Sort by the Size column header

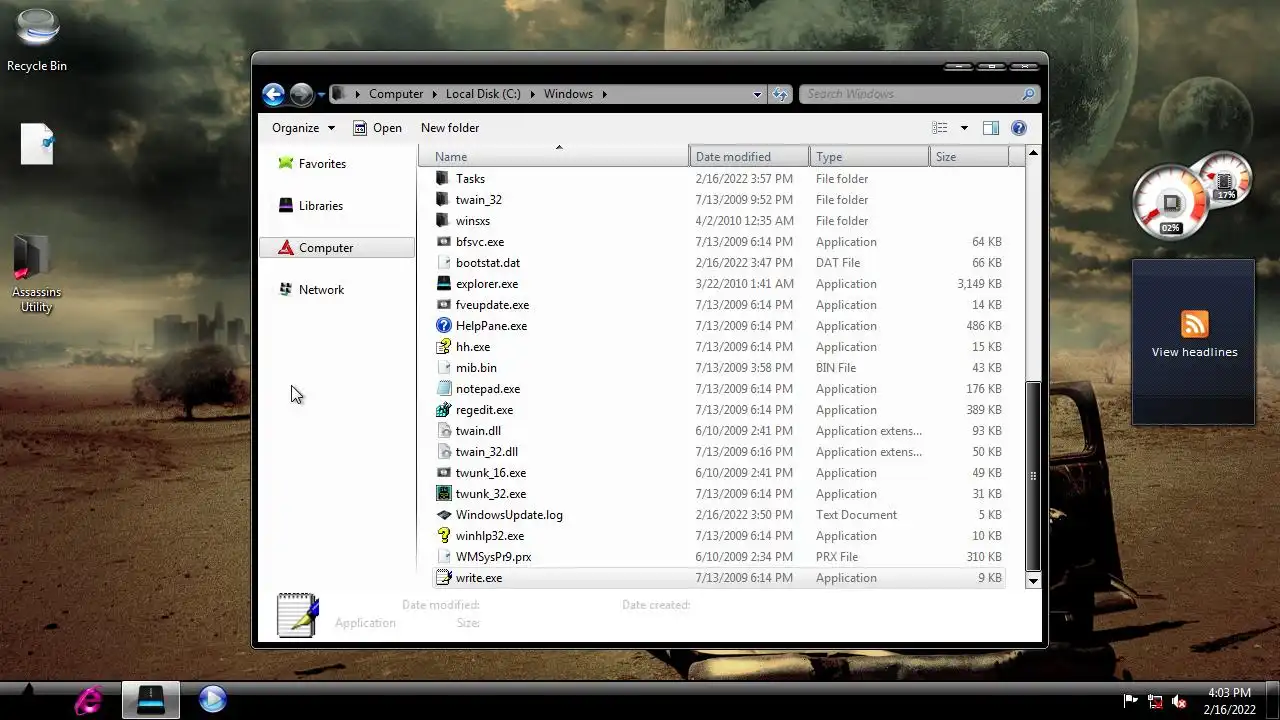(969, 157)
